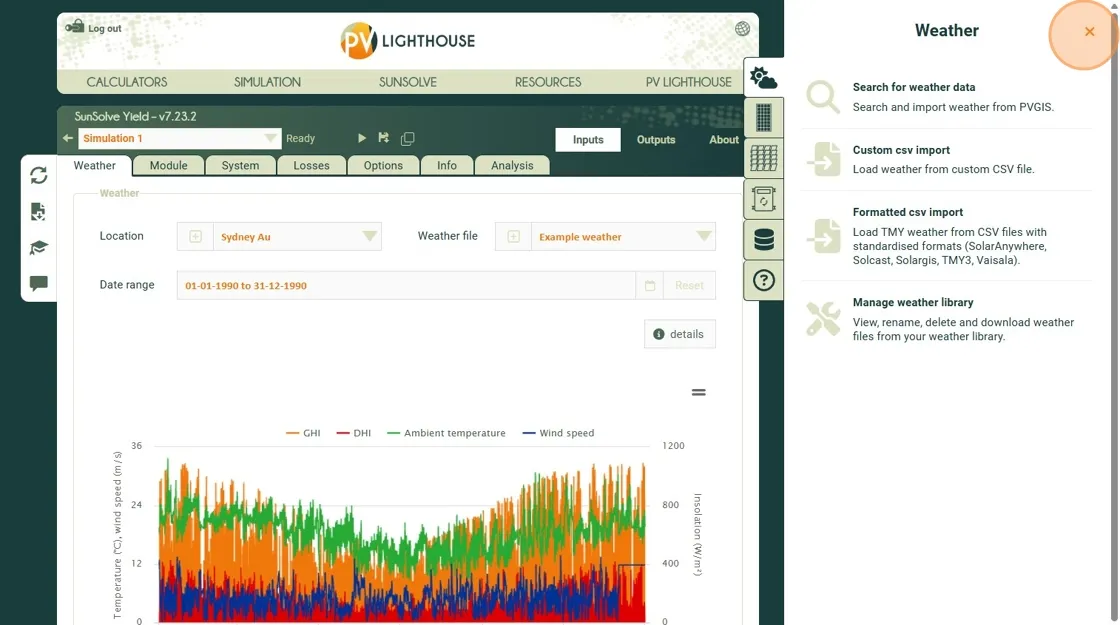The image size is (1120, 625).
Task: Open the Outputs tab
Action: pos(656,140)
